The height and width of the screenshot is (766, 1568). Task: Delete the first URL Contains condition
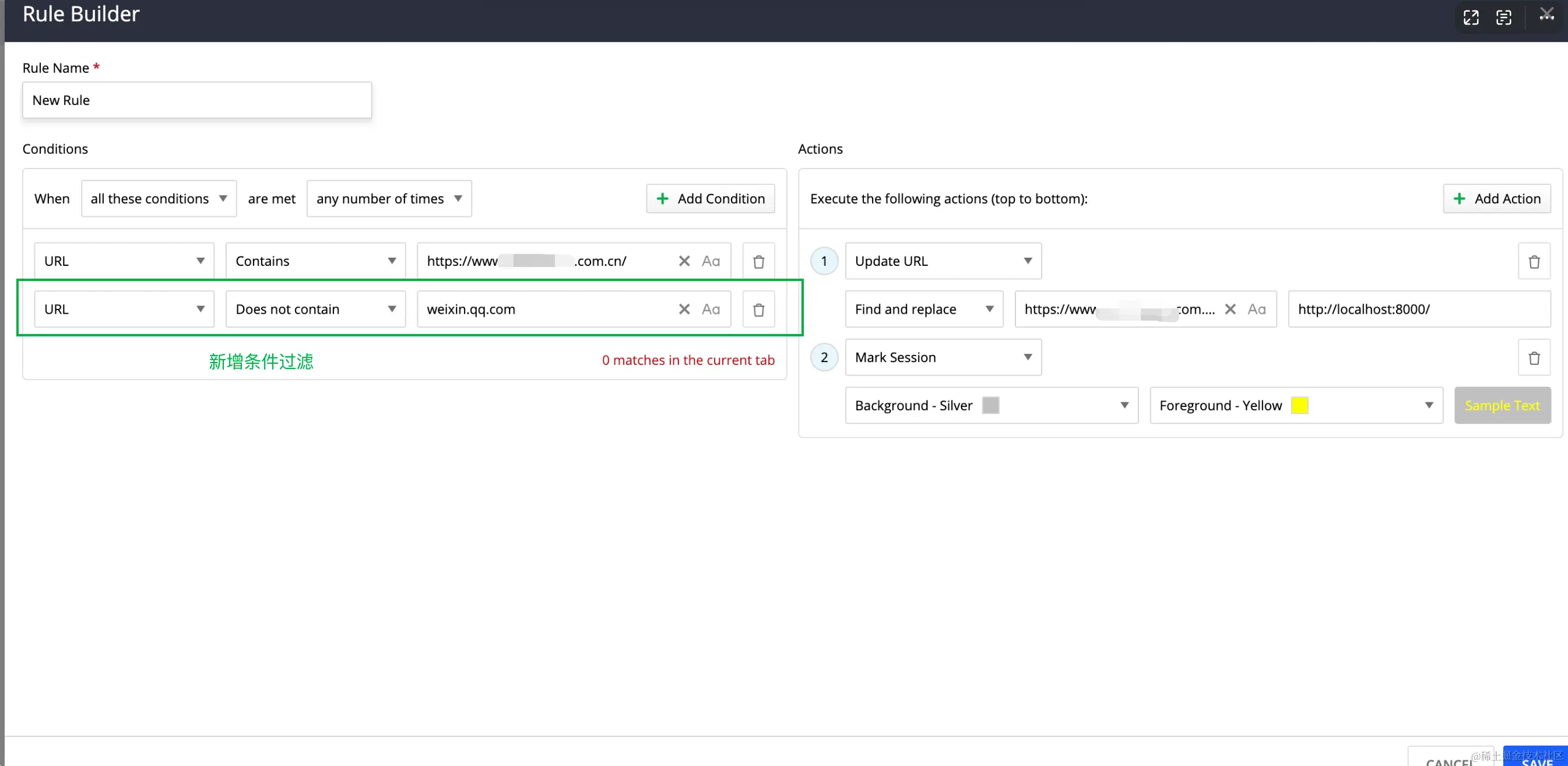[x=758, y=261]
